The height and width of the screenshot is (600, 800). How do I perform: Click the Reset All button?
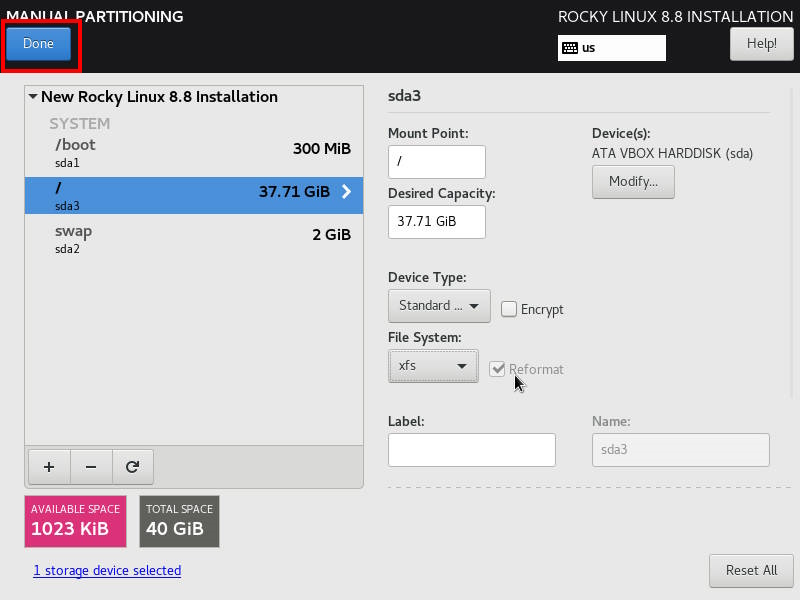point(752,570)
